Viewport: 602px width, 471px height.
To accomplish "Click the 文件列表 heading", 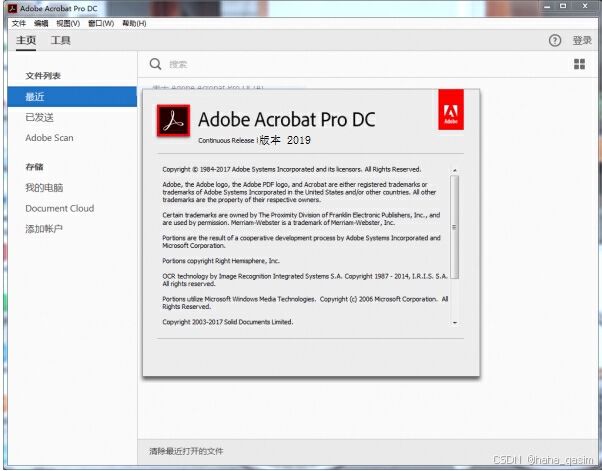I will [x=43, y=76].
